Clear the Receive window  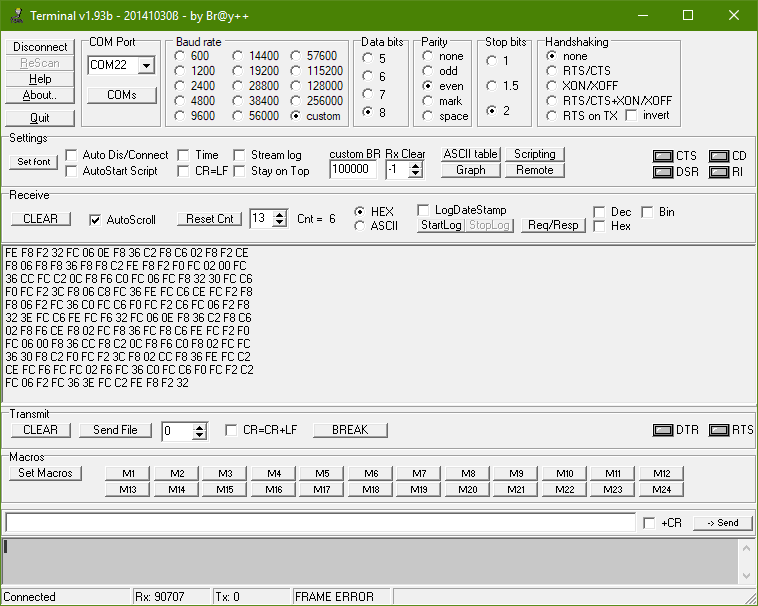click(x=41, y=219)
